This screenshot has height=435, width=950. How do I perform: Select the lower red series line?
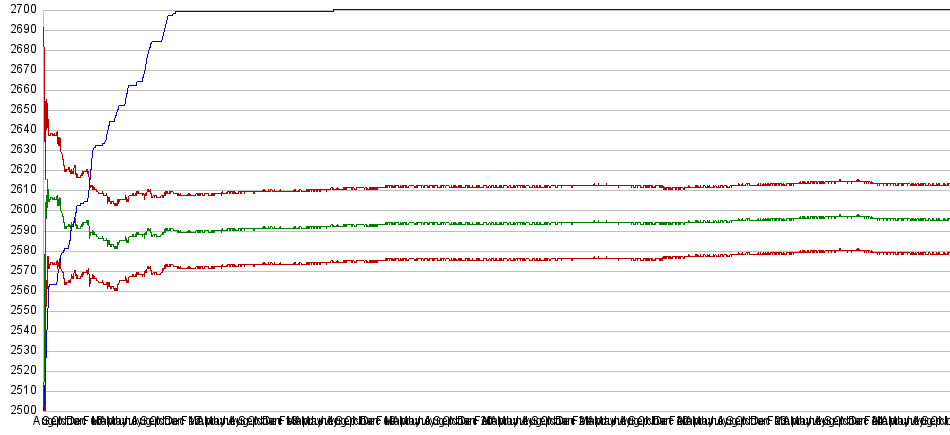[x=500, y=259]
